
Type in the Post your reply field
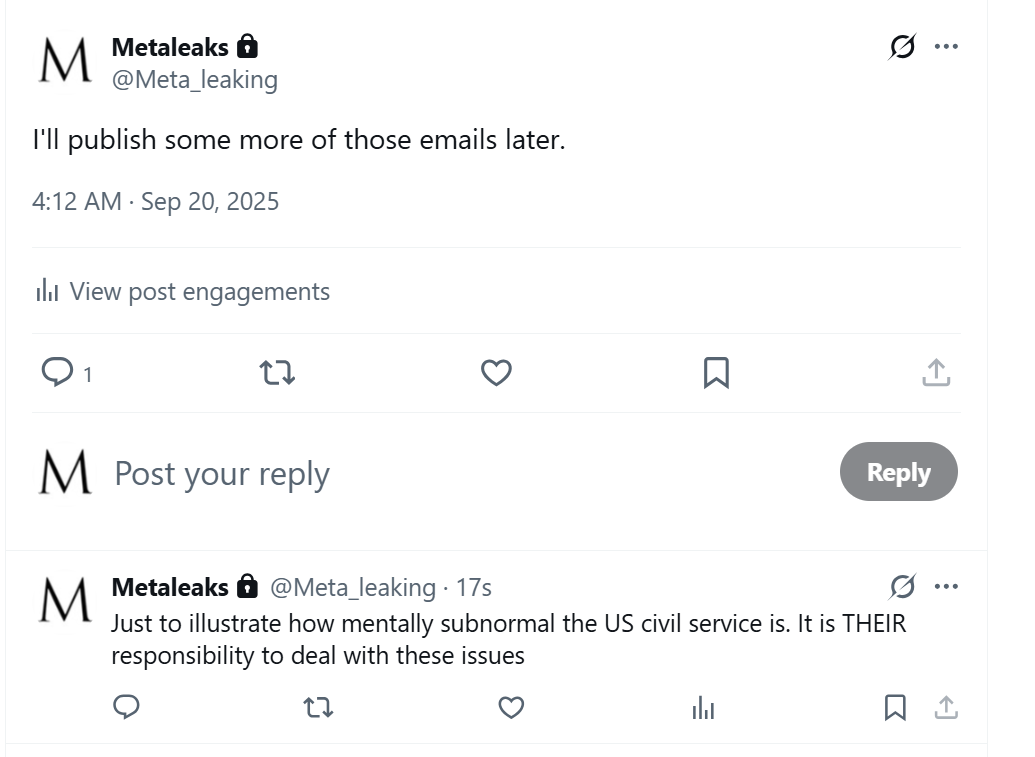[x=400, y=473]
